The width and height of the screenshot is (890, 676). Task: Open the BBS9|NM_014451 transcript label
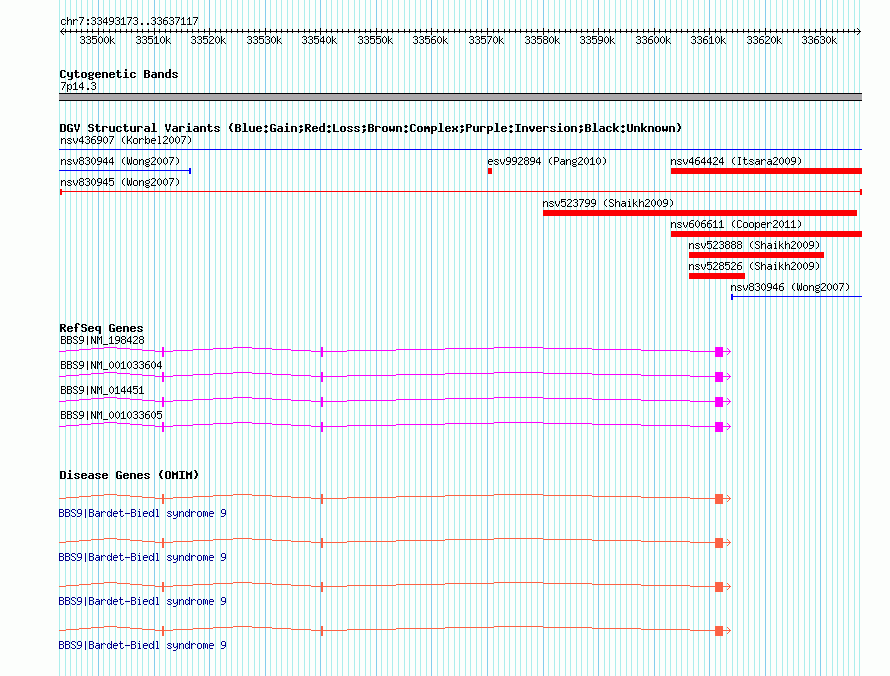[102, 390]
